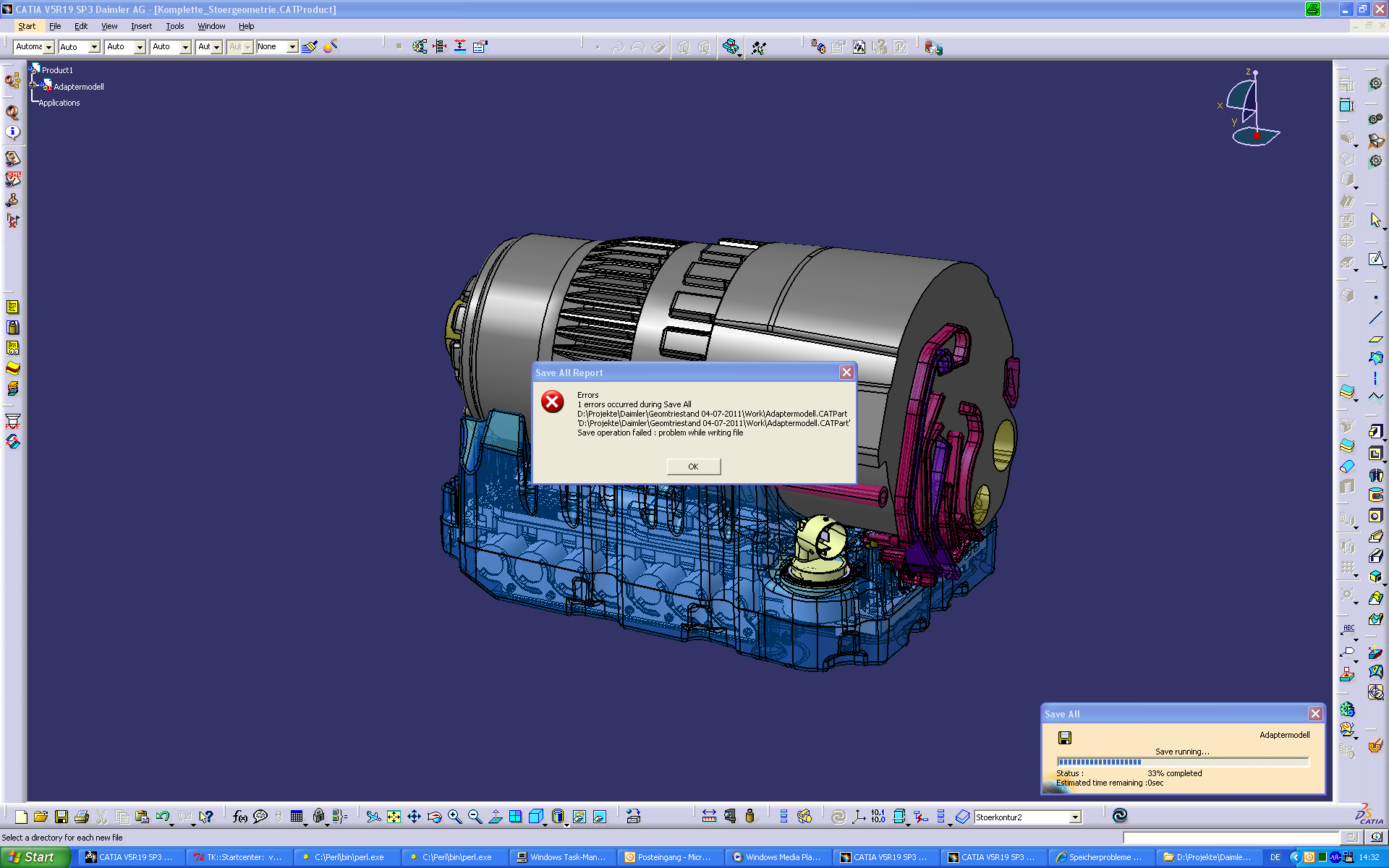Switch to TK::Startcenter taskbar item

(238, 857)
